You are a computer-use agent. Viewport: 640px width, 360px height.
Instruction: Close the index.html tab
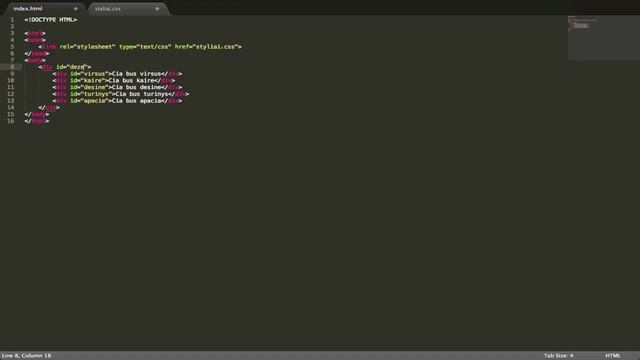point(76,9)
